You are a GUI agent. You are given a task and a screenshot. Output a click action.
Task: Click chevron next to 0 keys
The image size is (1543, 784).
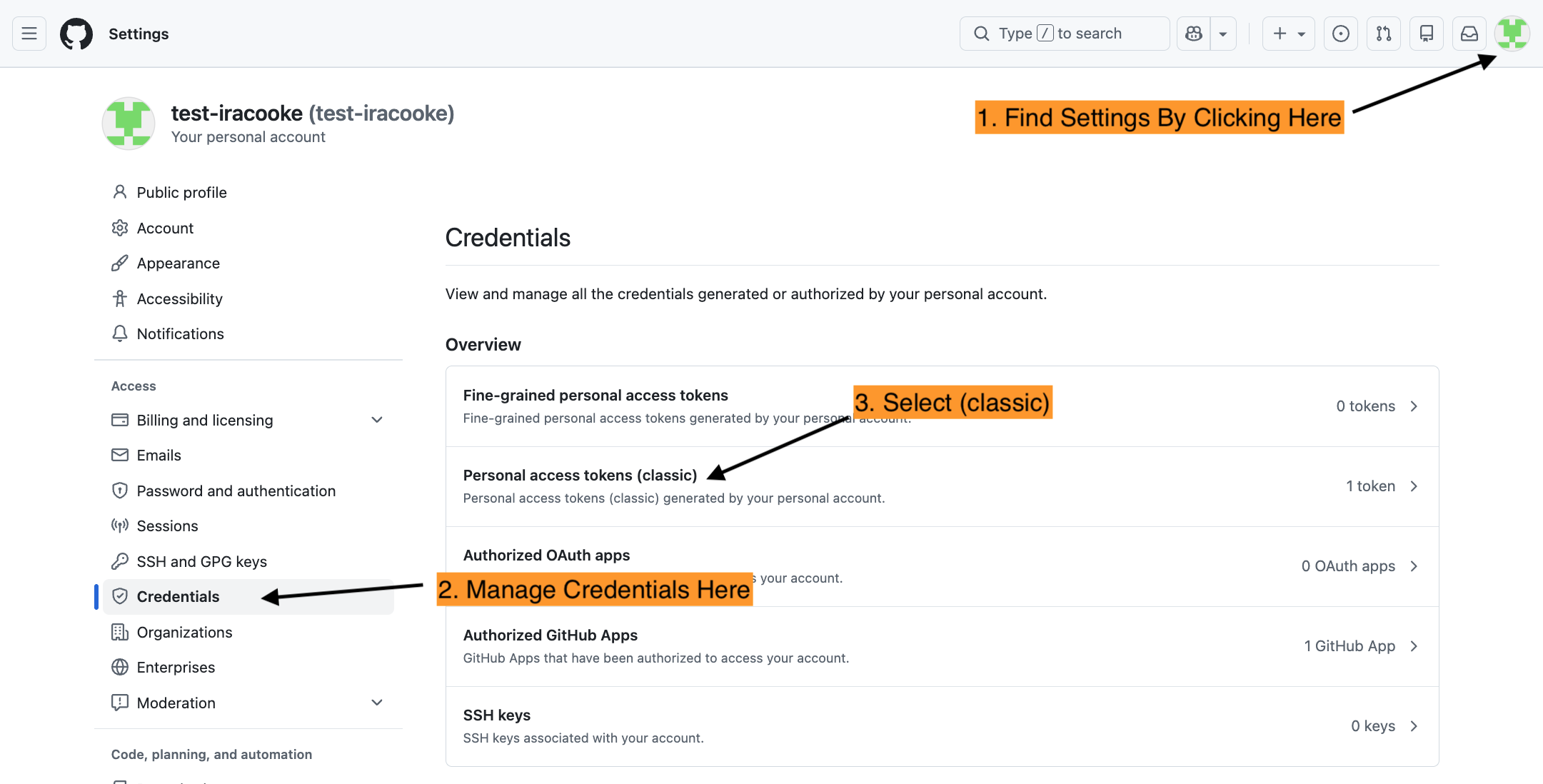click(x=1414, y=726)
